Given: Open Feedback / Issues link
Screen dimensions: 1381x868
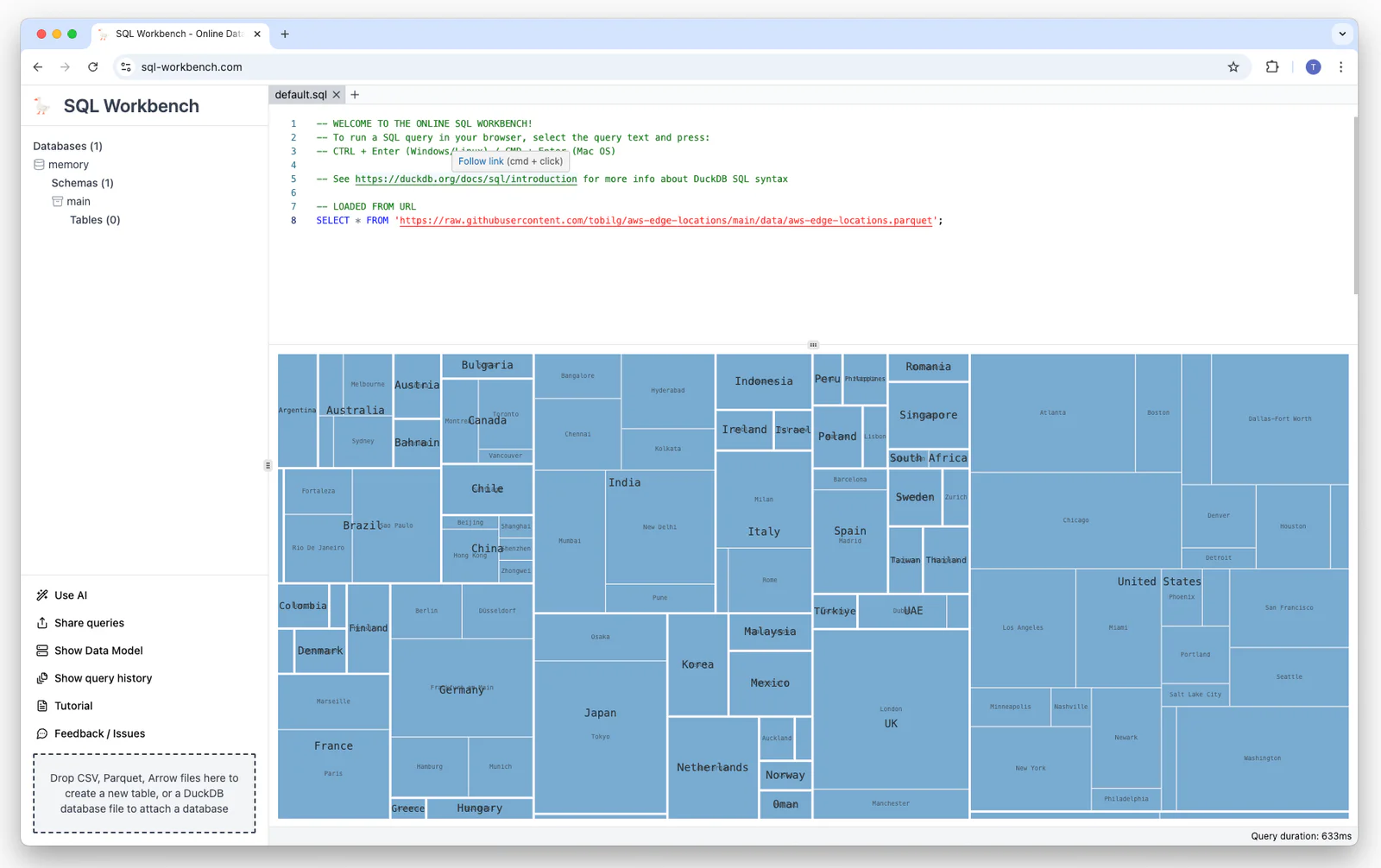Looking at the screenshot, I should click(x=90, y=733).
